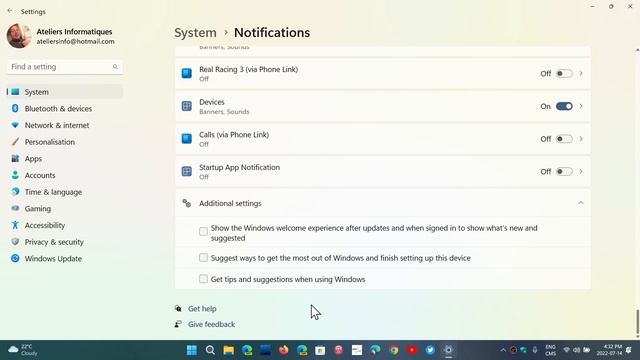Open Network & internet settings
This screenshot has width=640, height=360.
57,125
